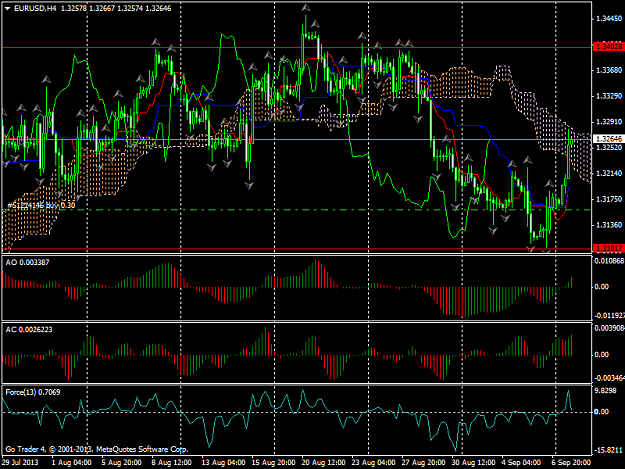Click the 1 Aug 04:00 time label
Image resolution: width=625 pixels, height=469 pixels.
71,462
